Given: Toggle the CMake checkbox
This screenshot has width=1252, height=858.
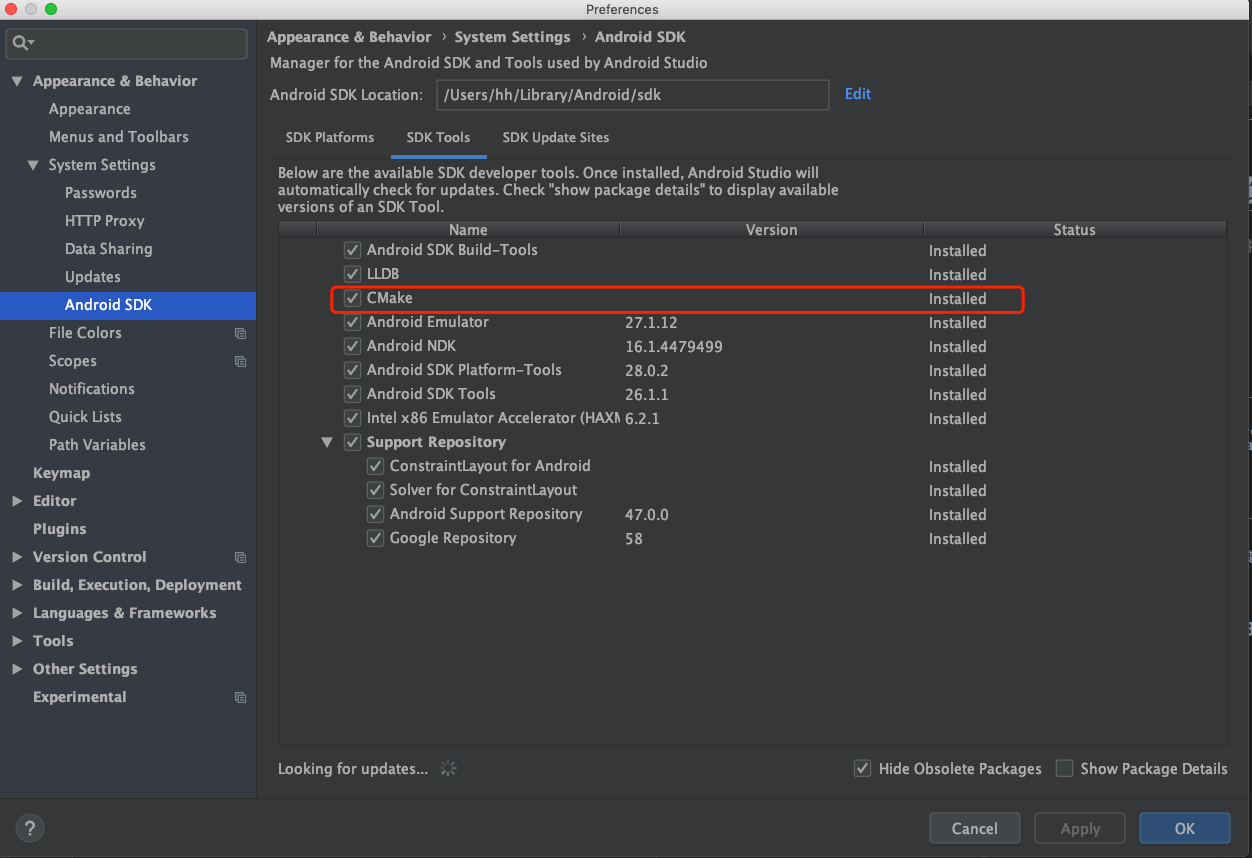Looking at the screenshot, I should (352, 298).
